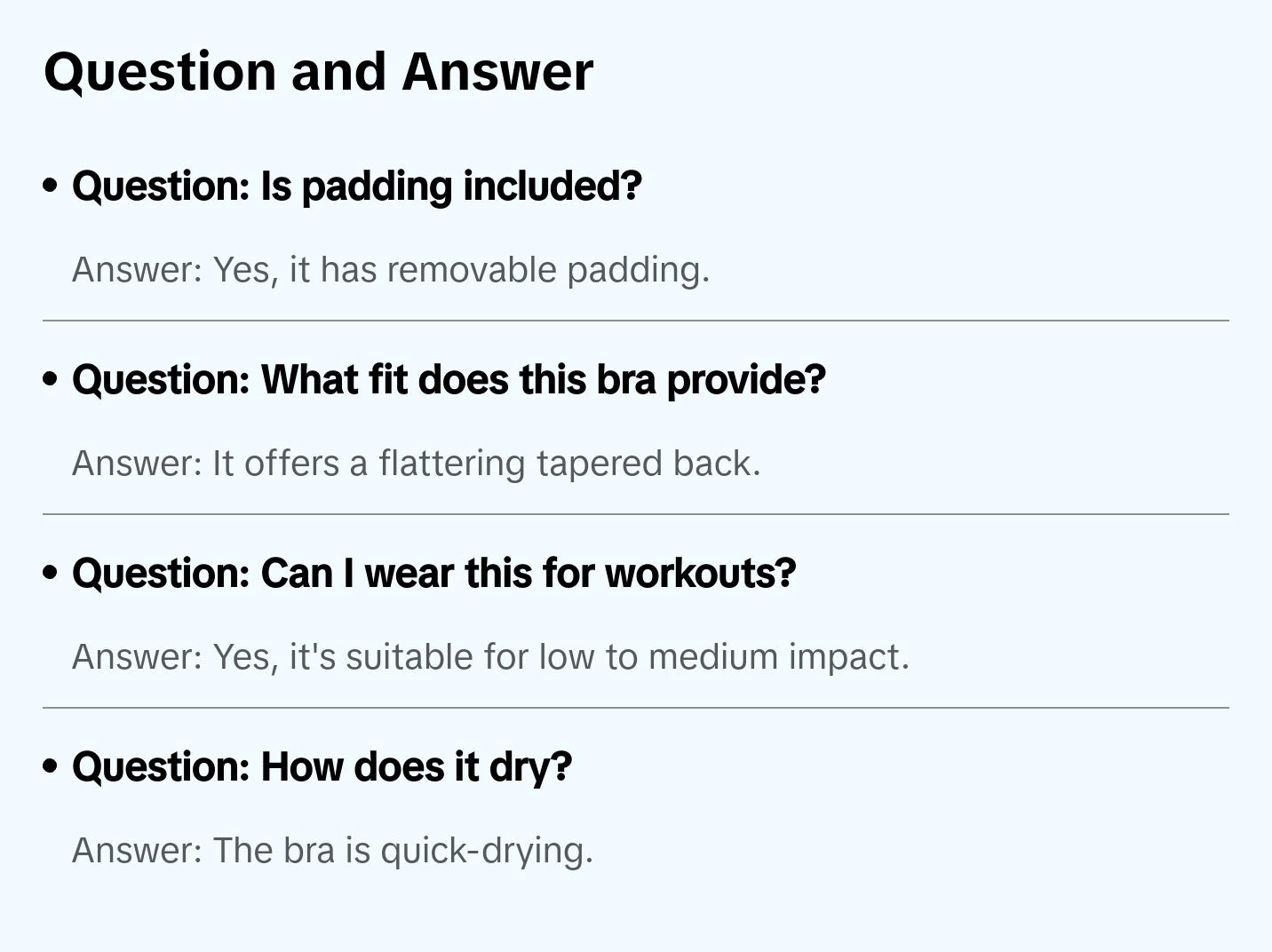Image resolution: width=1272 pixels, height=952 pixels.
Task: Click the divider below tapered back answer
Action: tap(636, 514)
